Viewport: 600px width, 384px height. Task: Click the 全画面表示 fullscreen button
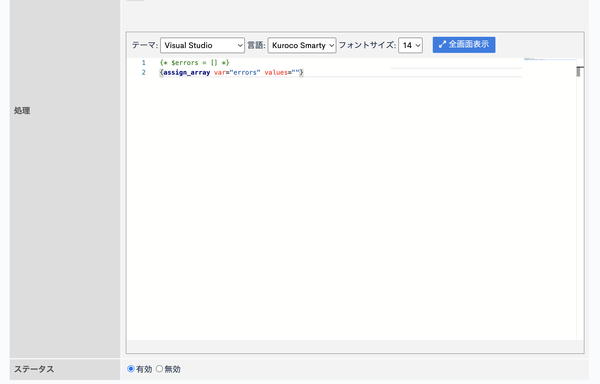tap(464, 44)
